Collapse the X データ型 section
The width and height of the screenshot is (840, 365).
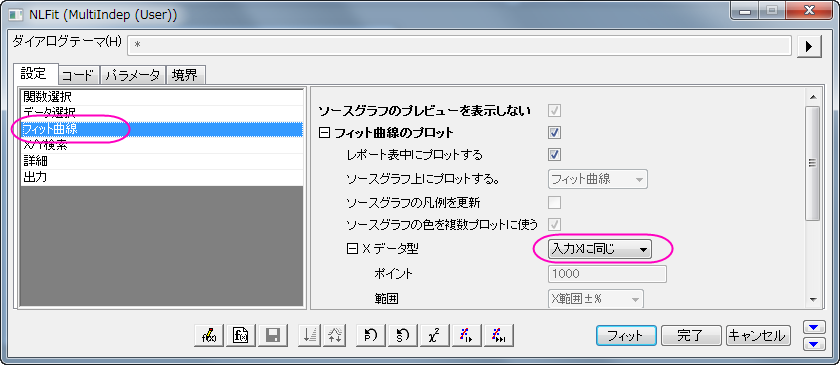point(352,249)
